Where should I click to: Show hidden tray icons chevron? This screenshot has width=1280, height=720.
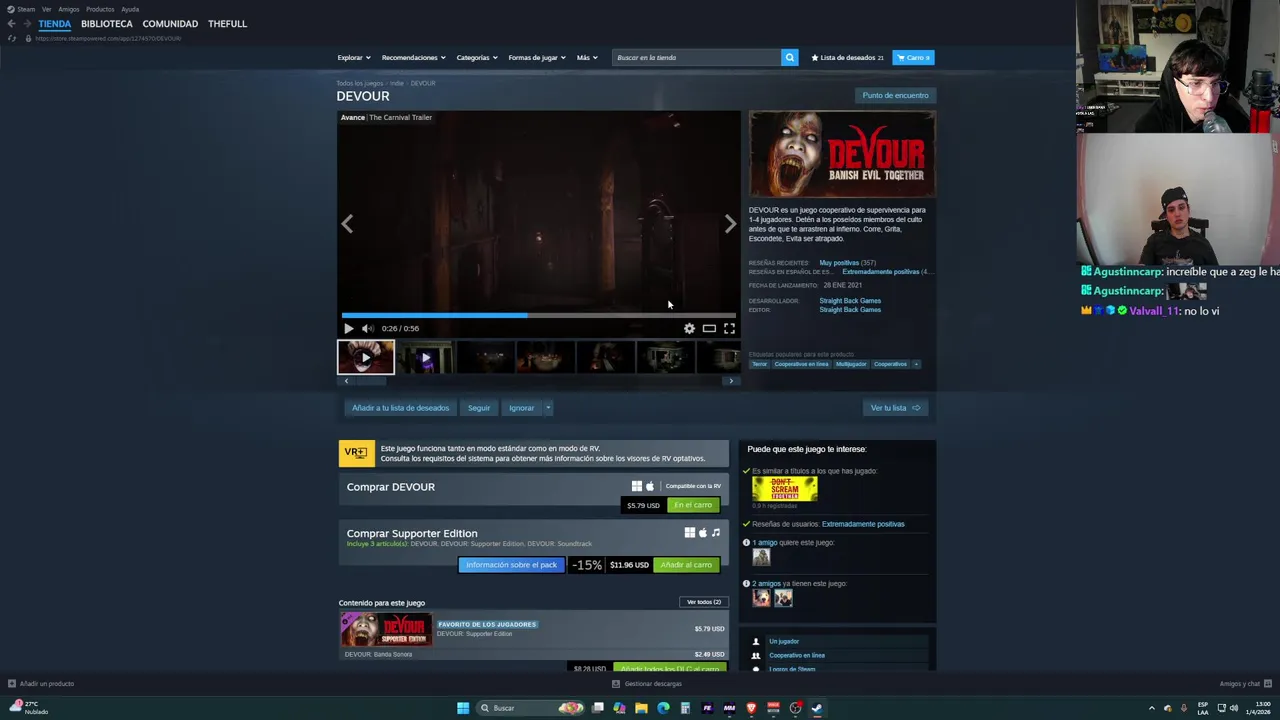click(x=1151, y=708)
